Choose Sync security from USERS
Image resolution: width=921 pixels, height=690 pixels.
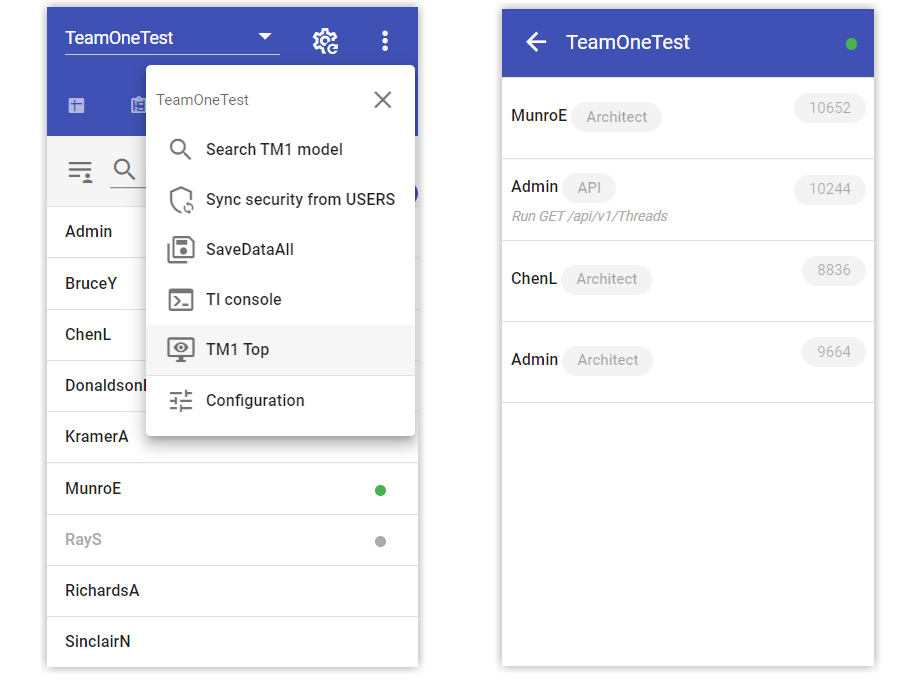coord(280,200)
